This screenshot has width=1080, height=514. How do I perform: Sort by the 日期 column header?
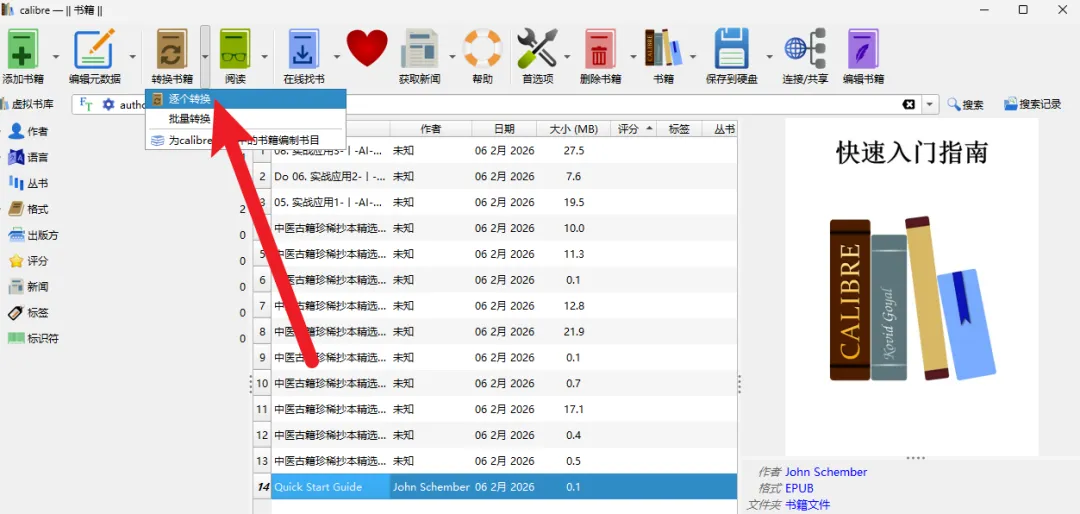click(x=503, y=129)
